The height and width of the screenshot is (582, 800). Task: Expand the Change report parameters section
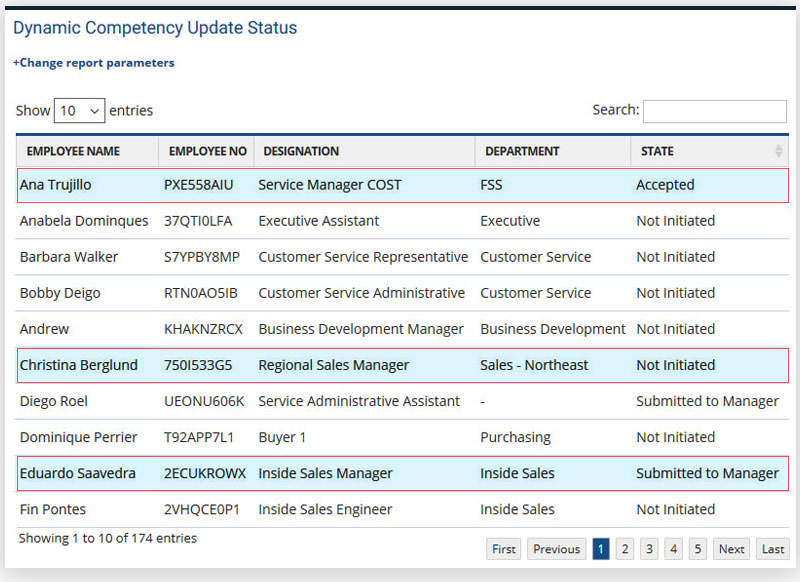[x=93, y=63]
